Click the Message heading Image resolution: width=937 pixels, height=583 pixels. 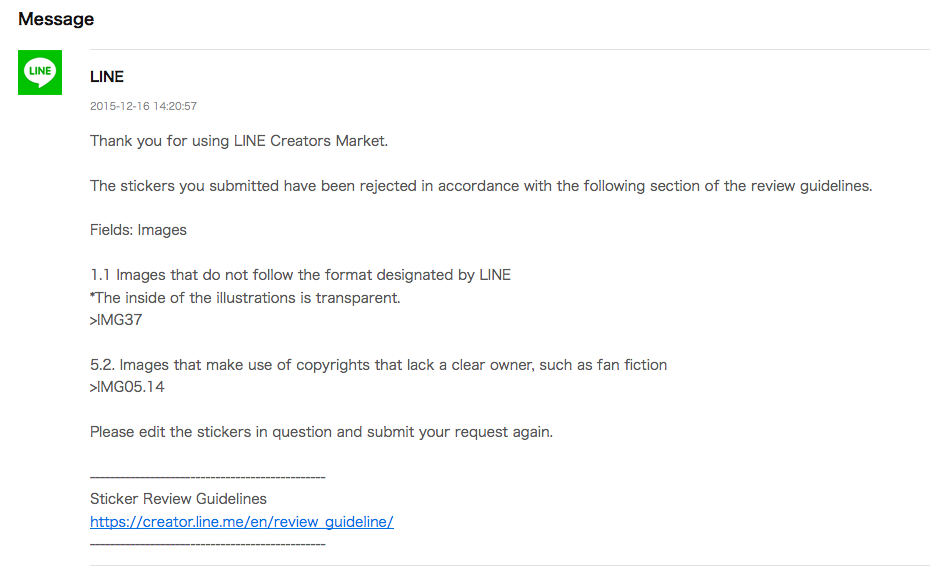[56, 19]
